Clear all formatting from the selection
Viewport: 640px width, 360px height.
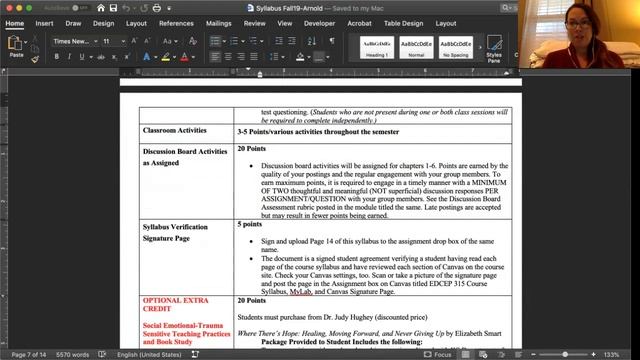coord(193,41)
